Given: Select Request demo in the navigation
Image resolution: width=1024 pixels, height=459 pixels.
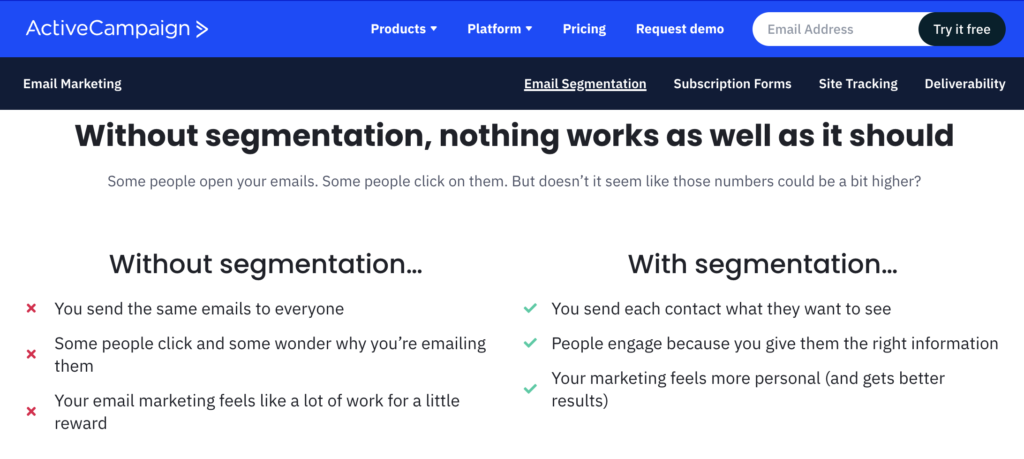Looking at the screenshot, I should 680,29.
